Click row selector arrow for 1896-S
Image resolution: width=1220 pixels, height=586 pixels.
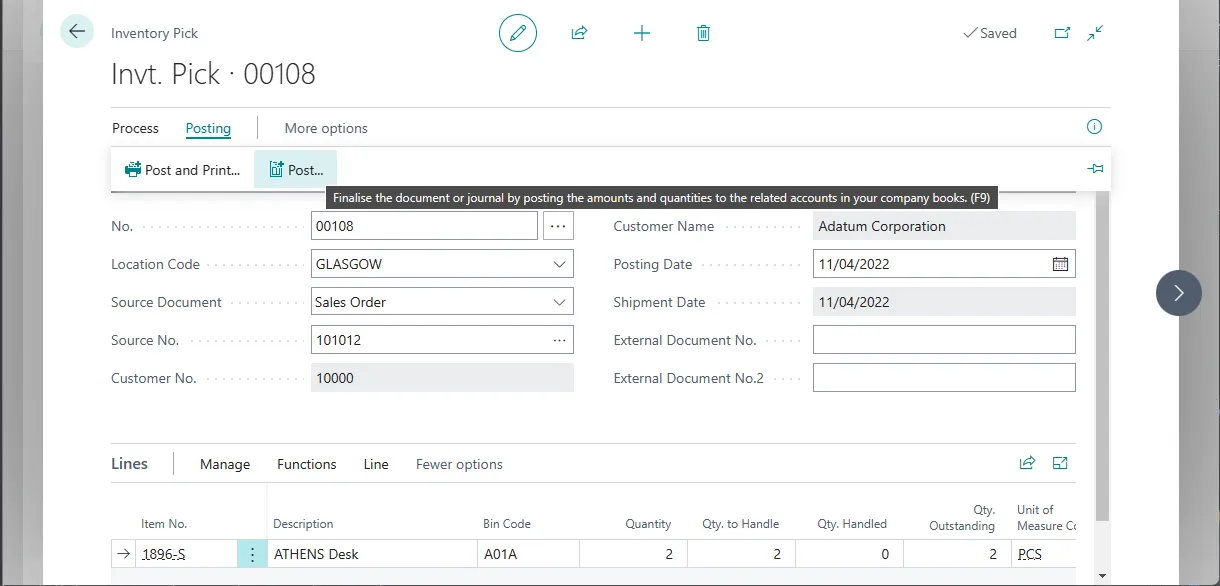click(x=123, y=554)
